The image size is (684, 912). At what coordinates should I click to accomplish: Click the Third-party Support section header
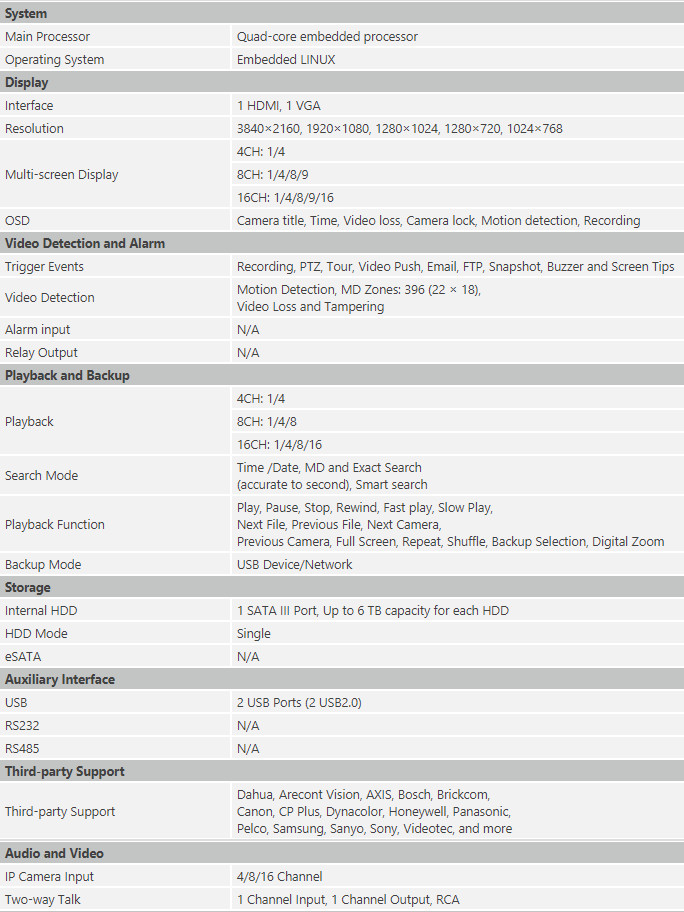point(342,771)
